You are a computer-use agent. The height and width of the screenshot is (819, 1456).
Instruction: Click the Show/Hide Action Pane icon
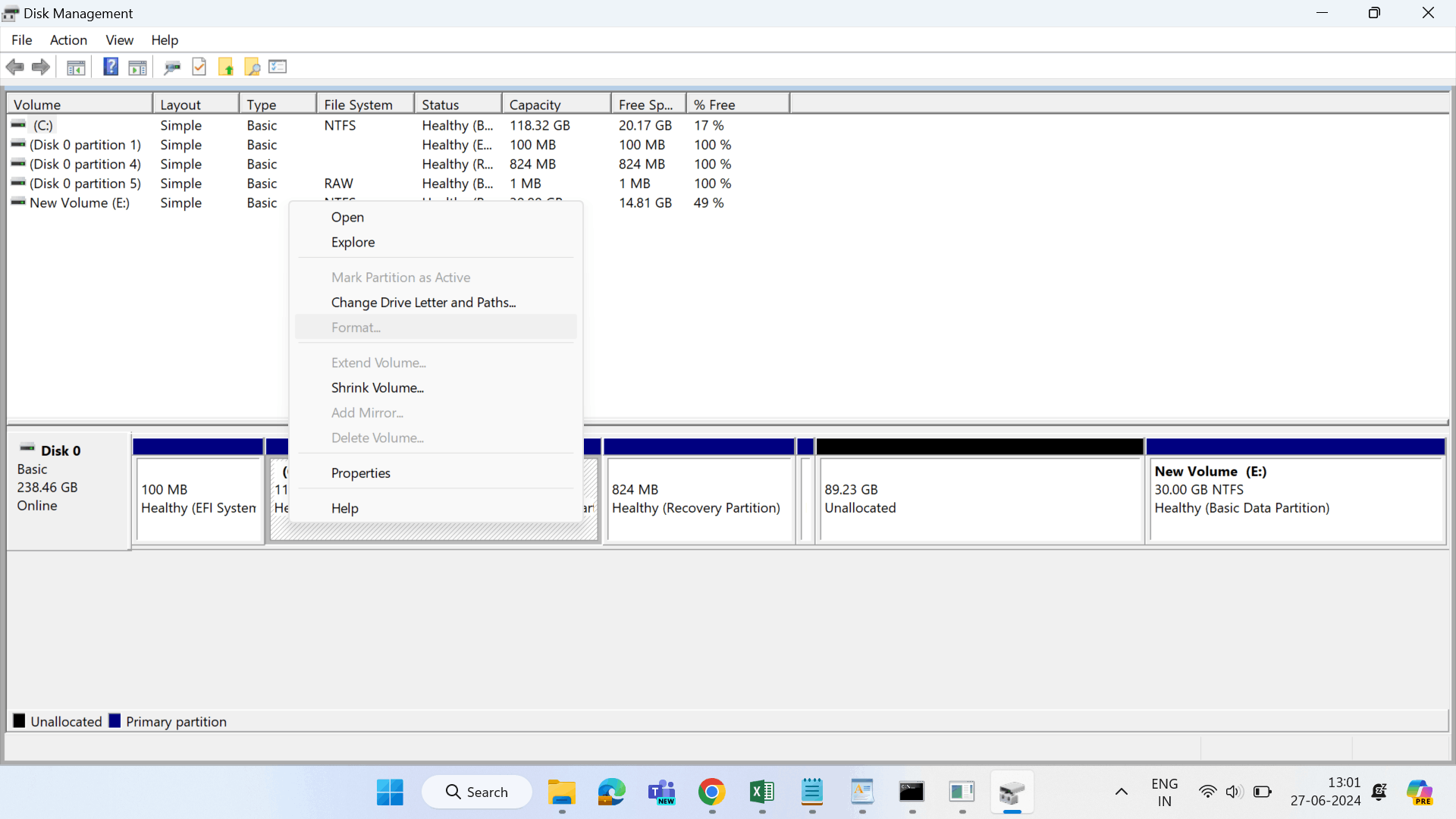[x=137, y=67]
